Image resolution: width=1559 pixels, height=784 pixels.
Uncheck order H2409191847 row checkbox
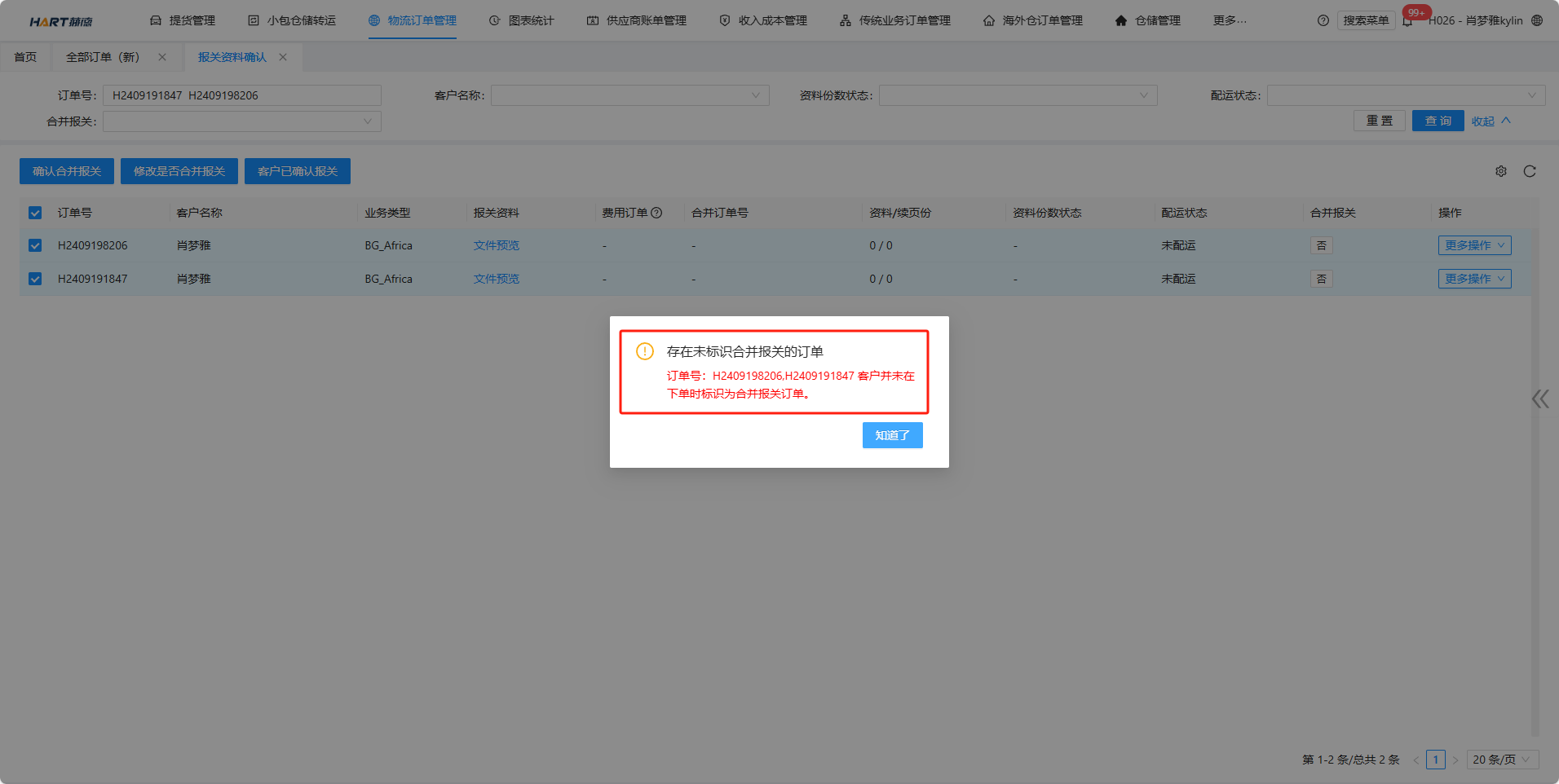click(x=35, y=279)
